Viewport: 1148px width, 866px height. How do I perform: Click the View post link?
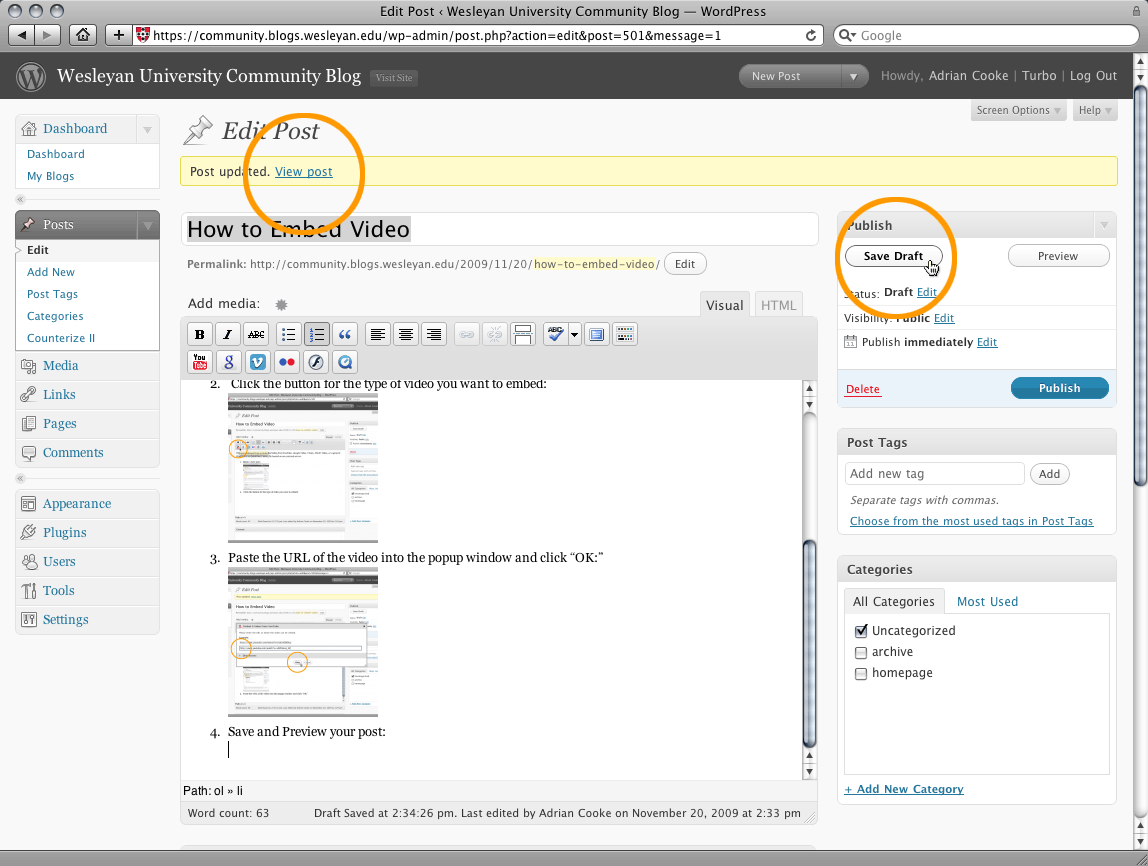303,171
